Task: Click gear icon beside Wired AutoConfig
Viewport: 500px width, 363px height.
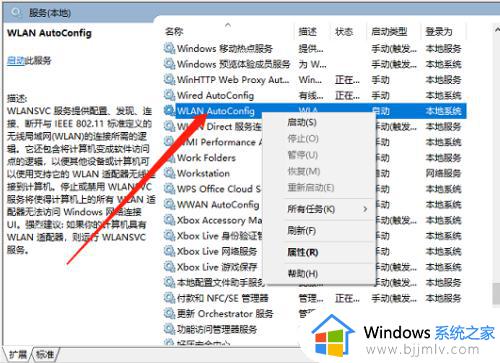Action: click(169, 95)
